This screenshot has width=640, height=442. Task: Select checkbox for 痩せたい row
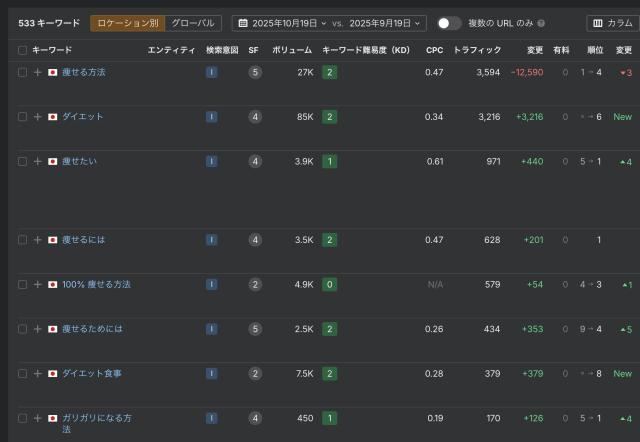coord(22,162)
